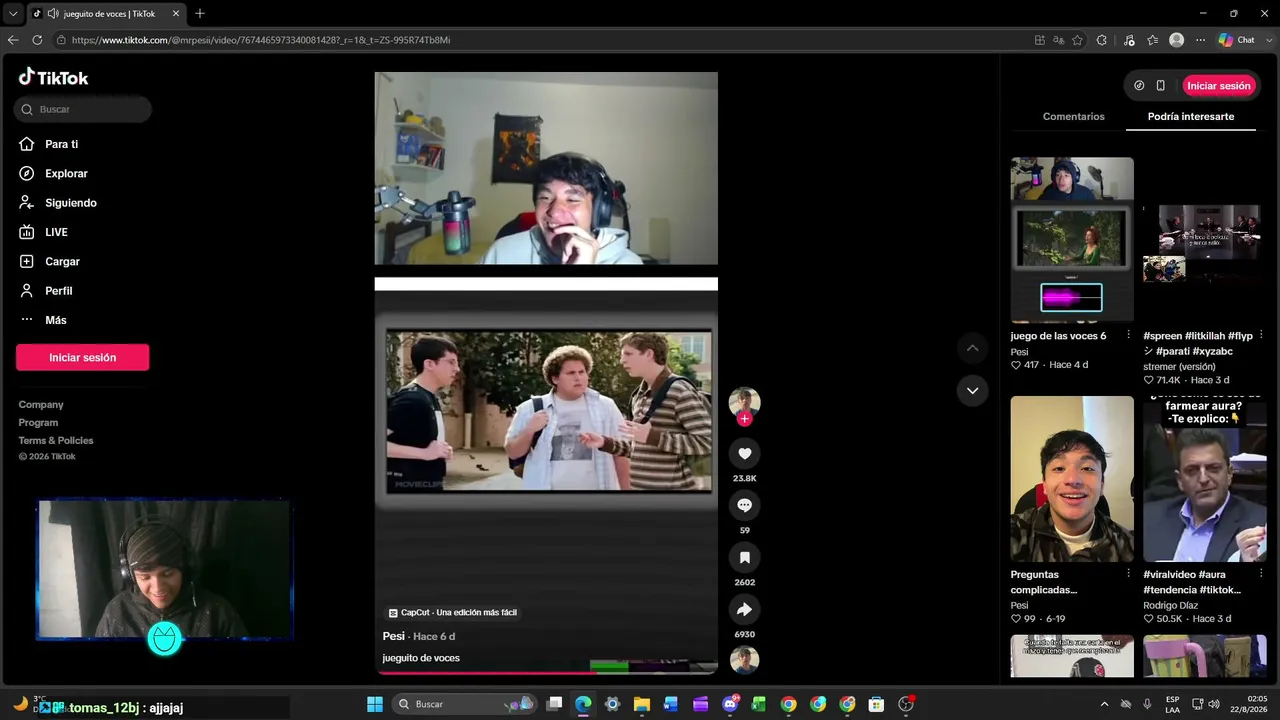Open Discord from the taskbar

coord(731,704)
